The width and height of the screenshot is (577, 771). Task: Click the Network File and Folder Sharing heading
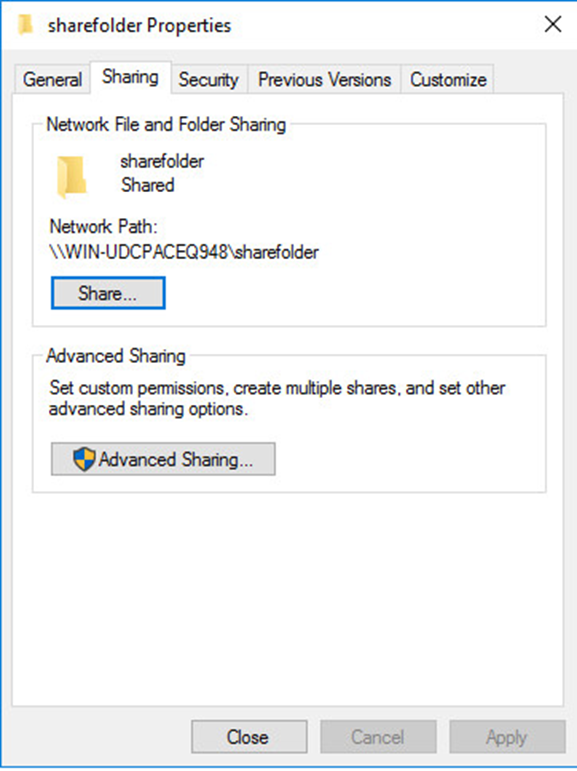point(166,124)
